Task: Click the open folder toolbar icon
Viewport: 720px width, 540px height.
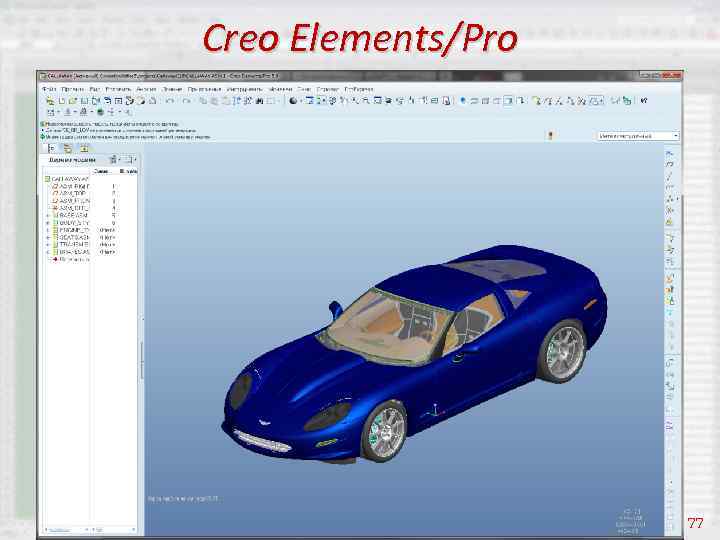Action: [73, 101]
